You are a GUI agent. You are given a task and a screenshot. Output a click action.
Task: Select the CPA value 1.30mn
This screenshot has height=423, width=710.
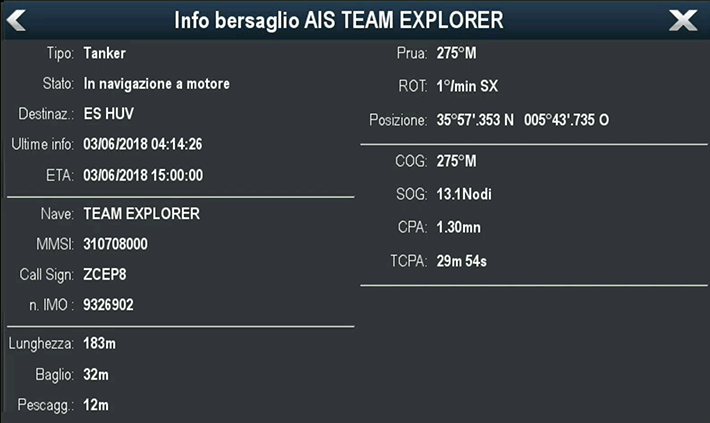click(460, 227)
